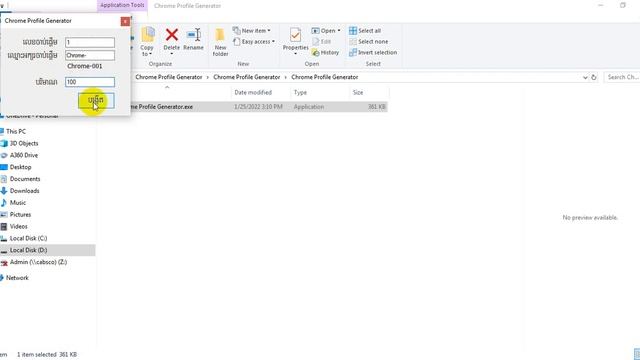Sort by Size column header

[x=358, y=93]
